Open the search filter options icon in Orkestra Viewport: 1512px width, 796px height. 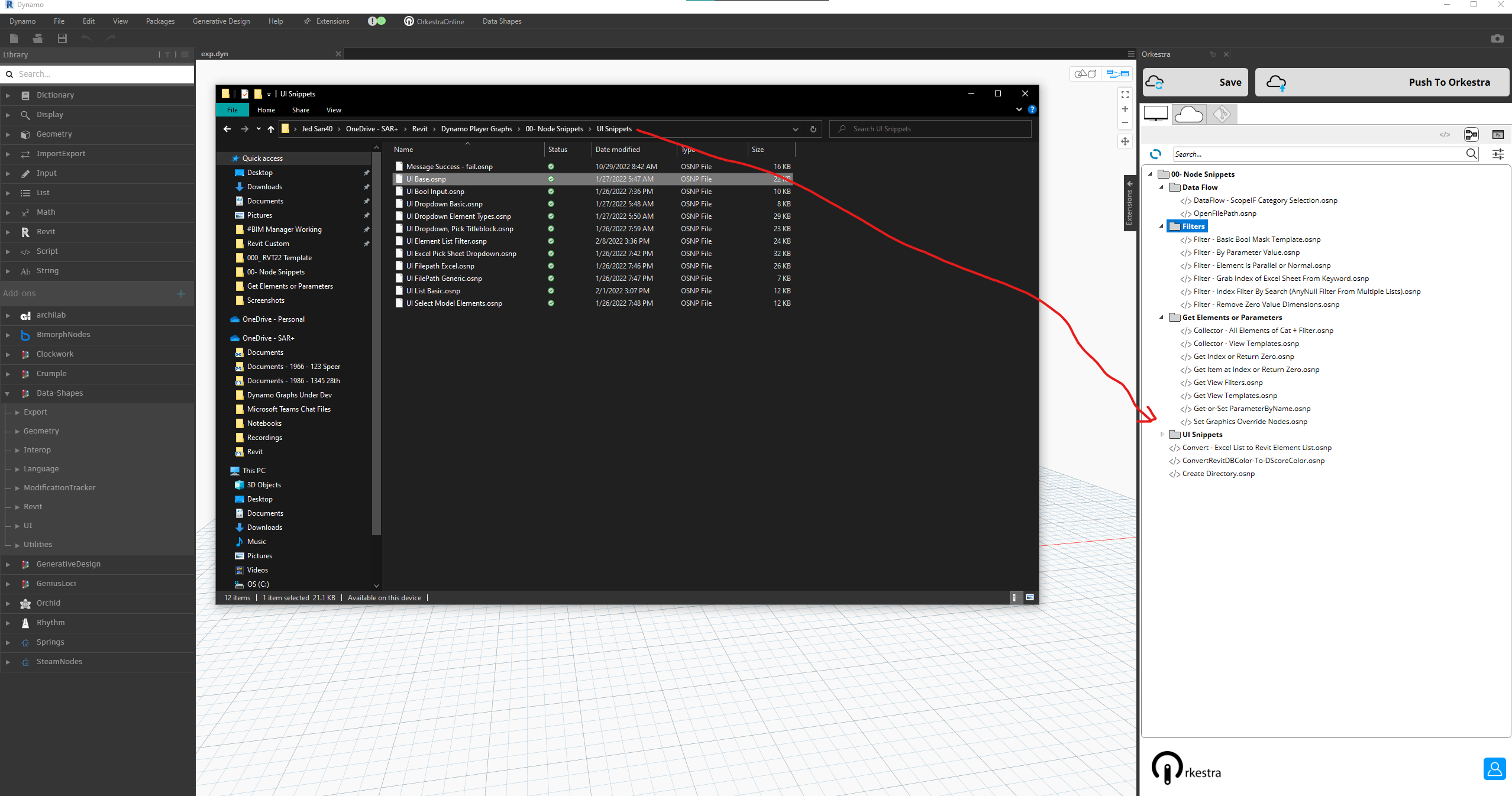point(1499,155)
